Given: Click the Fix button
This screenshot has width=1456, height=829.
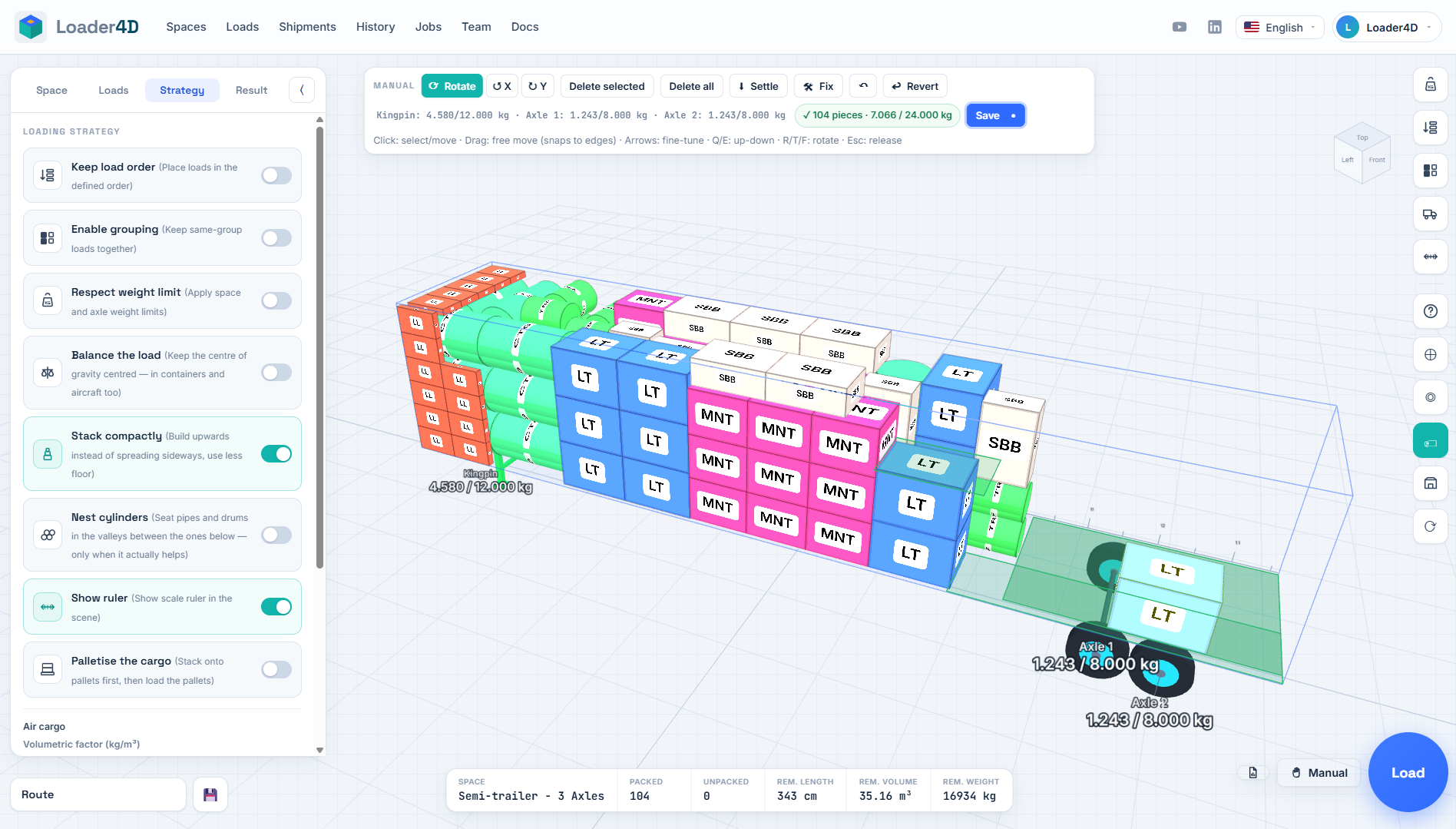Looking at the screenshot, I should [819, 86].
